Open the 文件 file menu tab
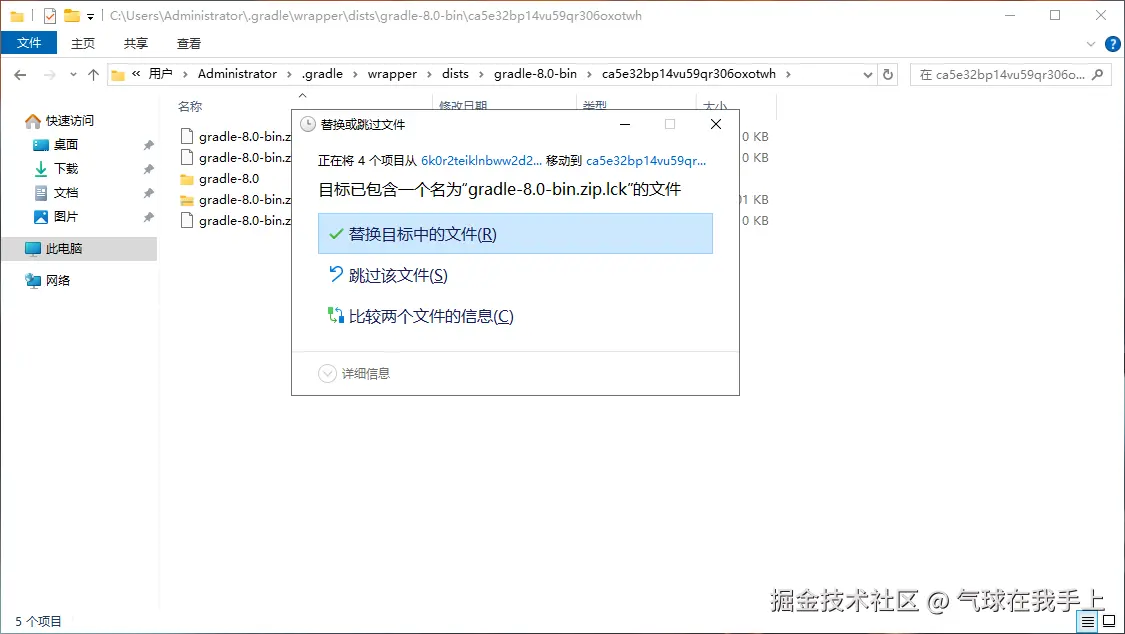This screenshot has height=634, width=1125. [29, 43]
